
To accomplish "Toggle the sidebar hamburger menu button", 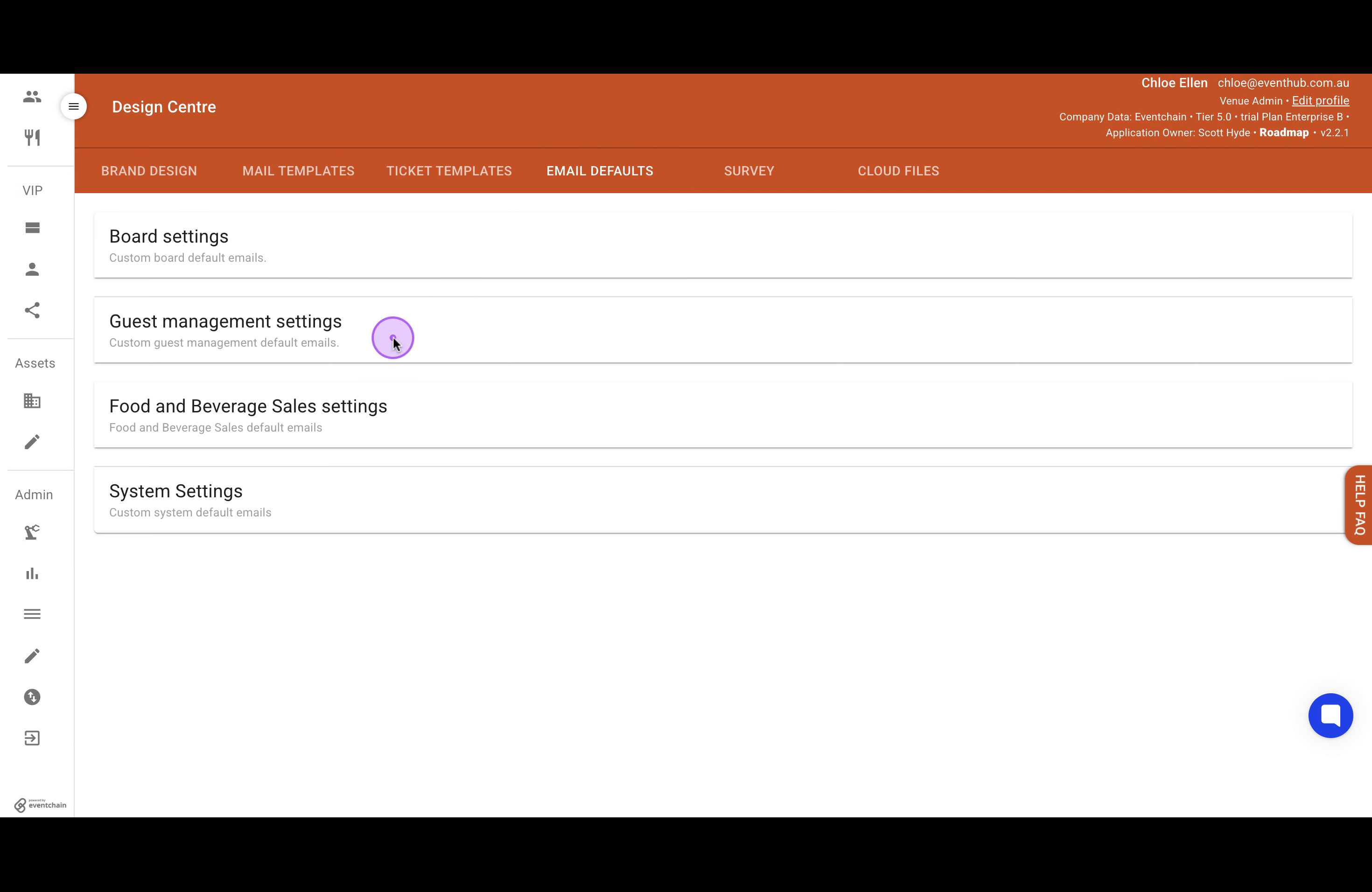I will click(74, 107).
